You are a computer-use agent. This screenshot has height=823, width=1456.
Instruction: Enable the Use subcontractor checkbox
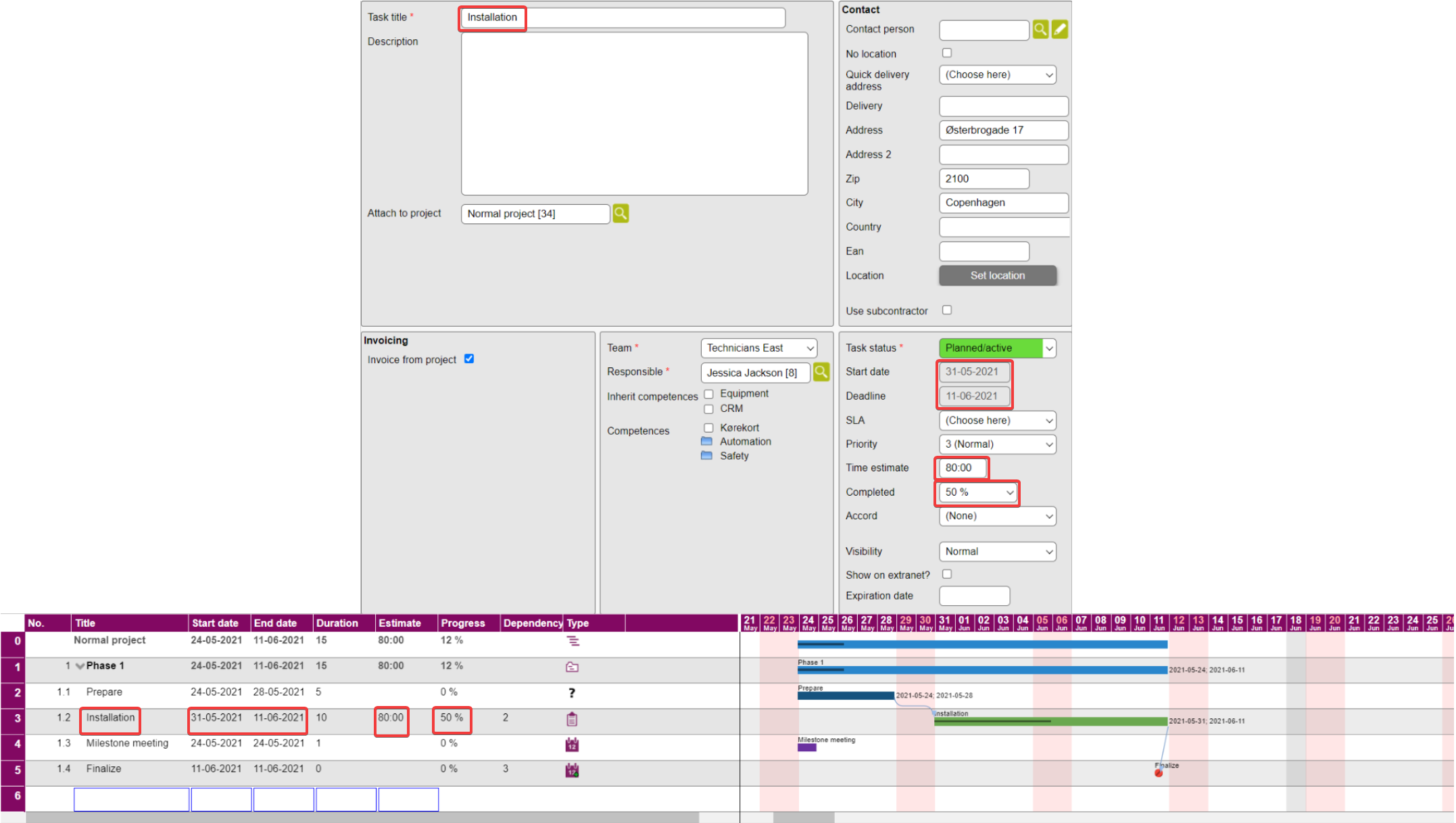click(947, 310)
